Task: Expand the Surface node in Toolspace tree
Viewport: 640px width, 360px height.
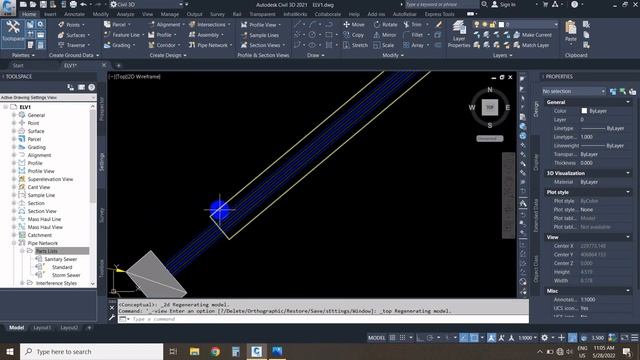Action: coord(13,131)
